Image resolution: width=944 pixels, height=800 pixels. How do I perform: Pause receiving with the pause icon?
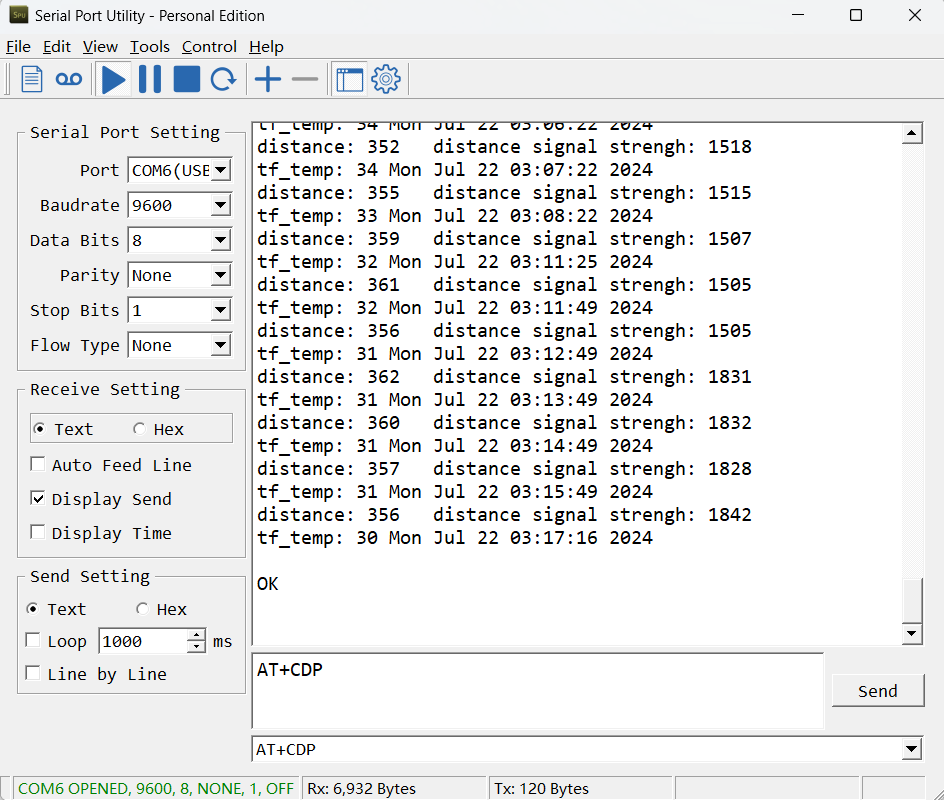coord(150,79)
